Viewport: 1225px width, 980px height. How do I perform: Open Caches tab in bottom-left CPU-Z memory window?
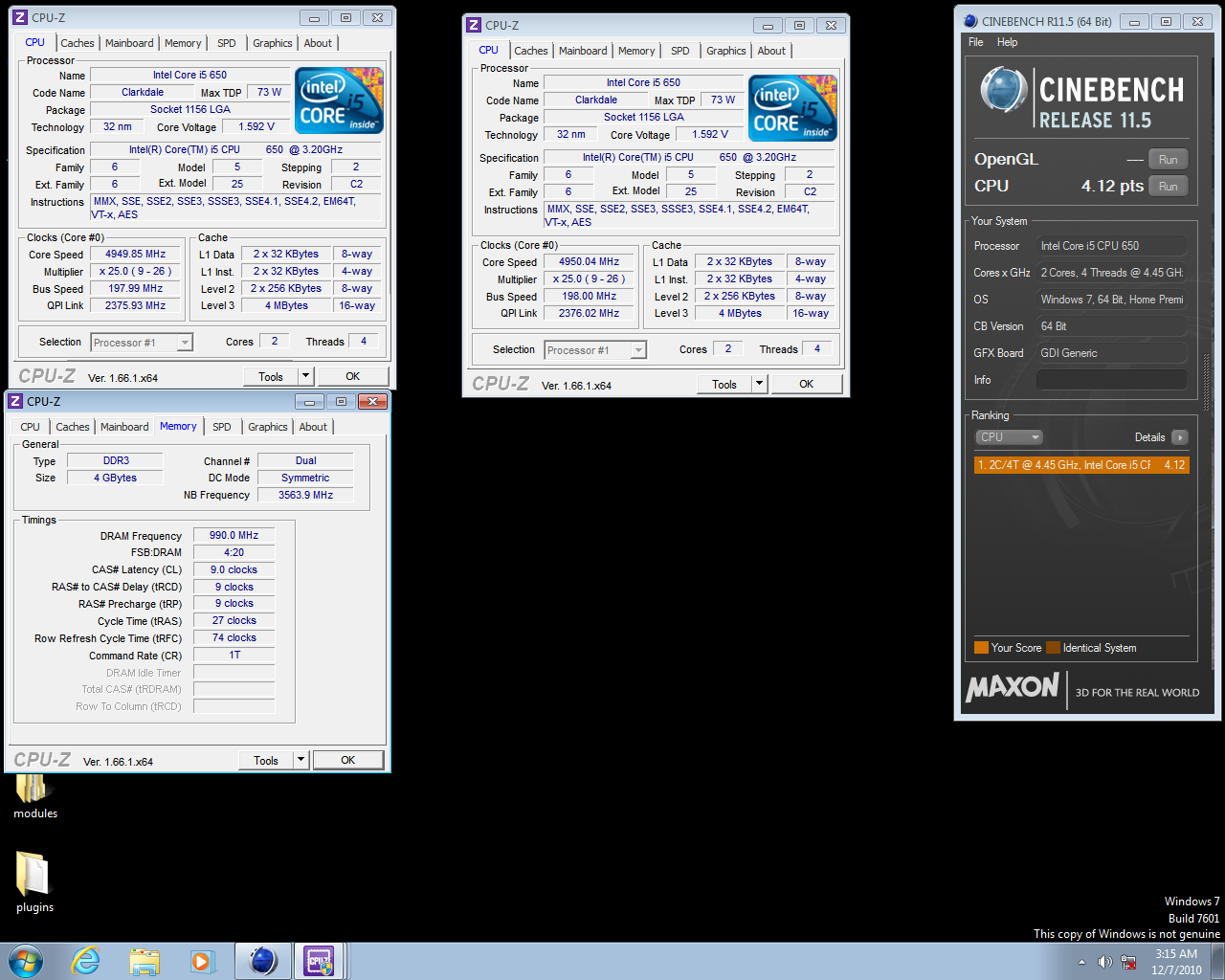72,427
